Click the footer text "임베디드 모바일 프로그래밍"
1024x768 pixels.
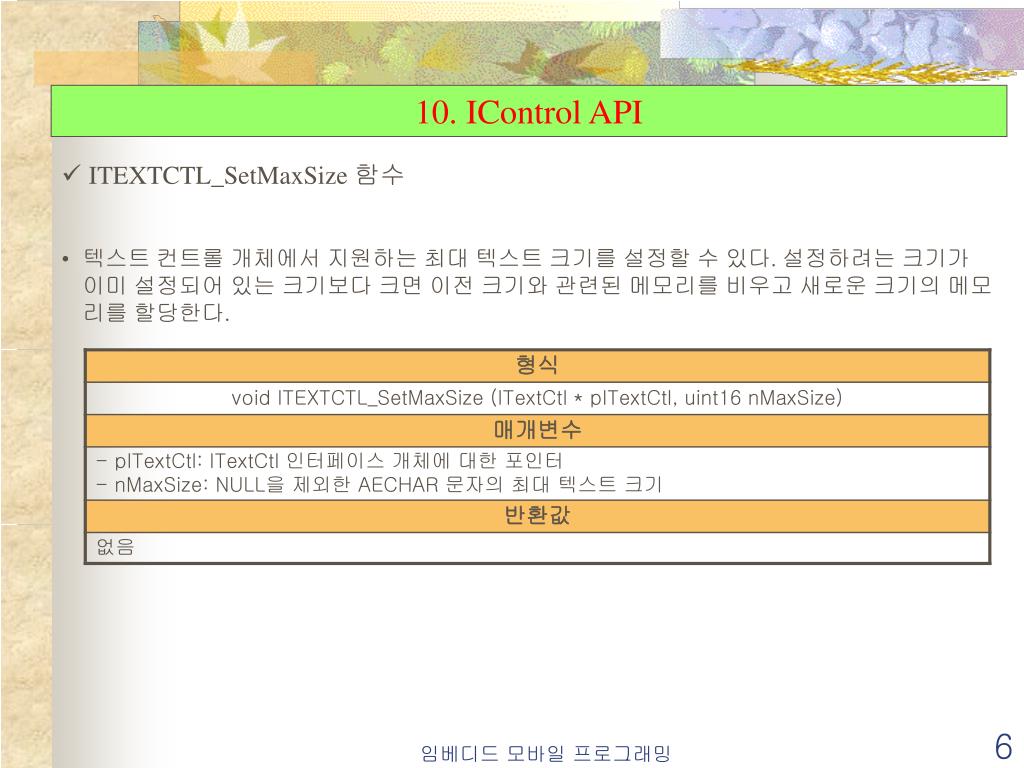point(546,753)
